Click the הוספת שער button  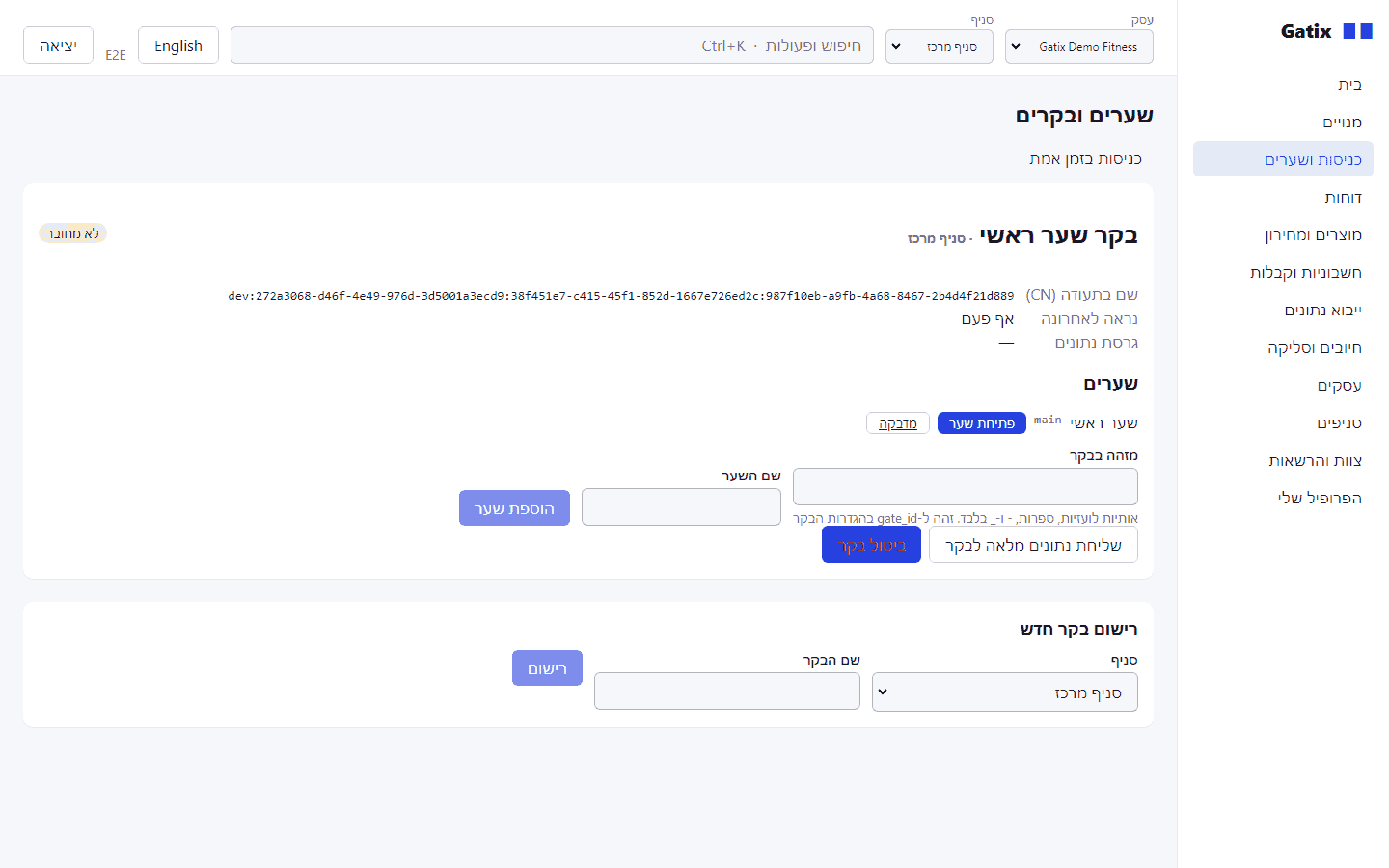click(514, 508)
